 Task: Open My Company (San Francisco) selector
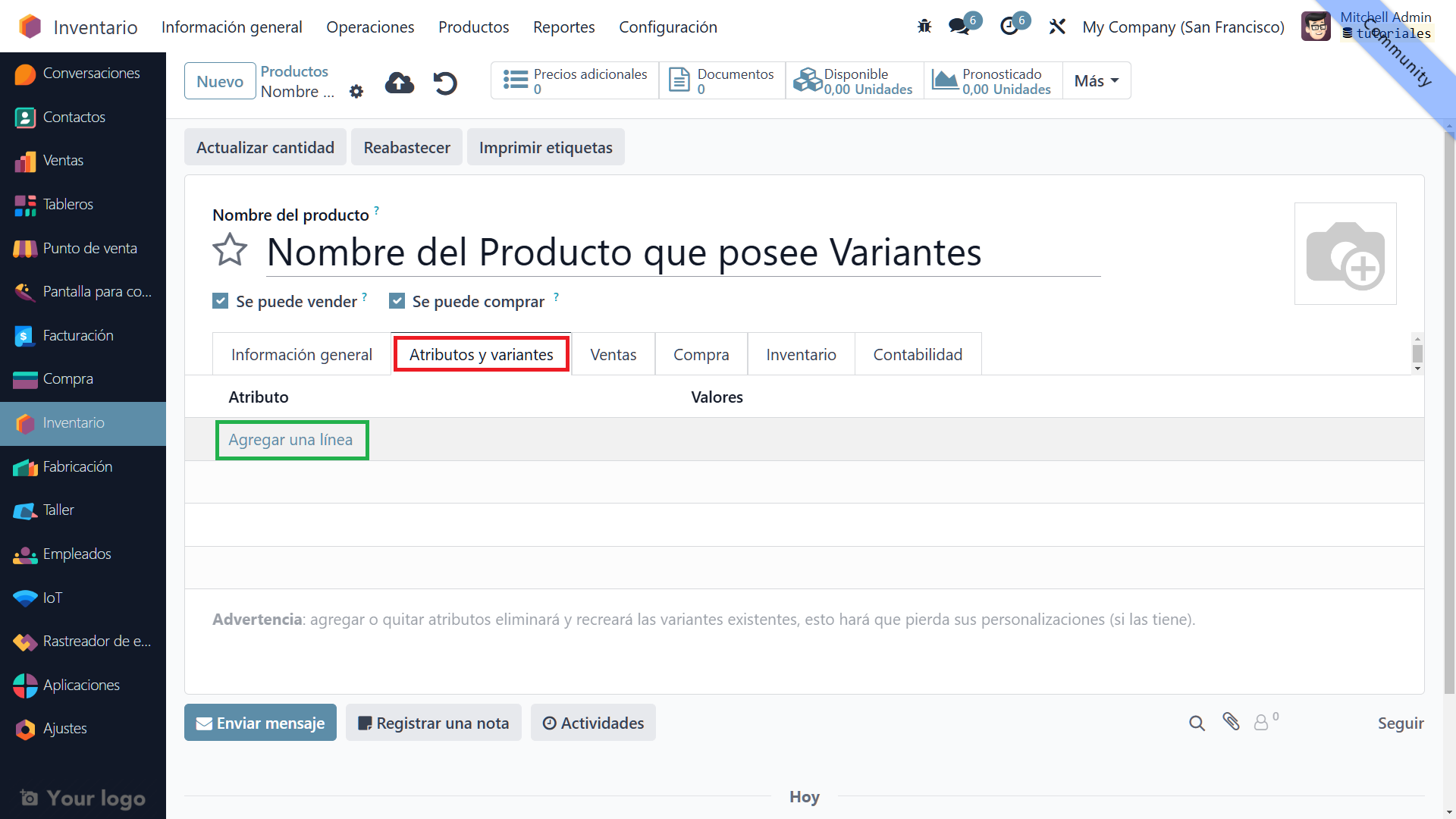click(x=1183, y=27)
